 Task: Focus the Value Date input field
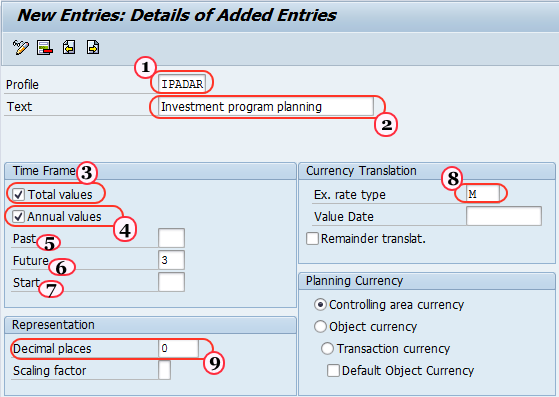click(x=504, y=216)
